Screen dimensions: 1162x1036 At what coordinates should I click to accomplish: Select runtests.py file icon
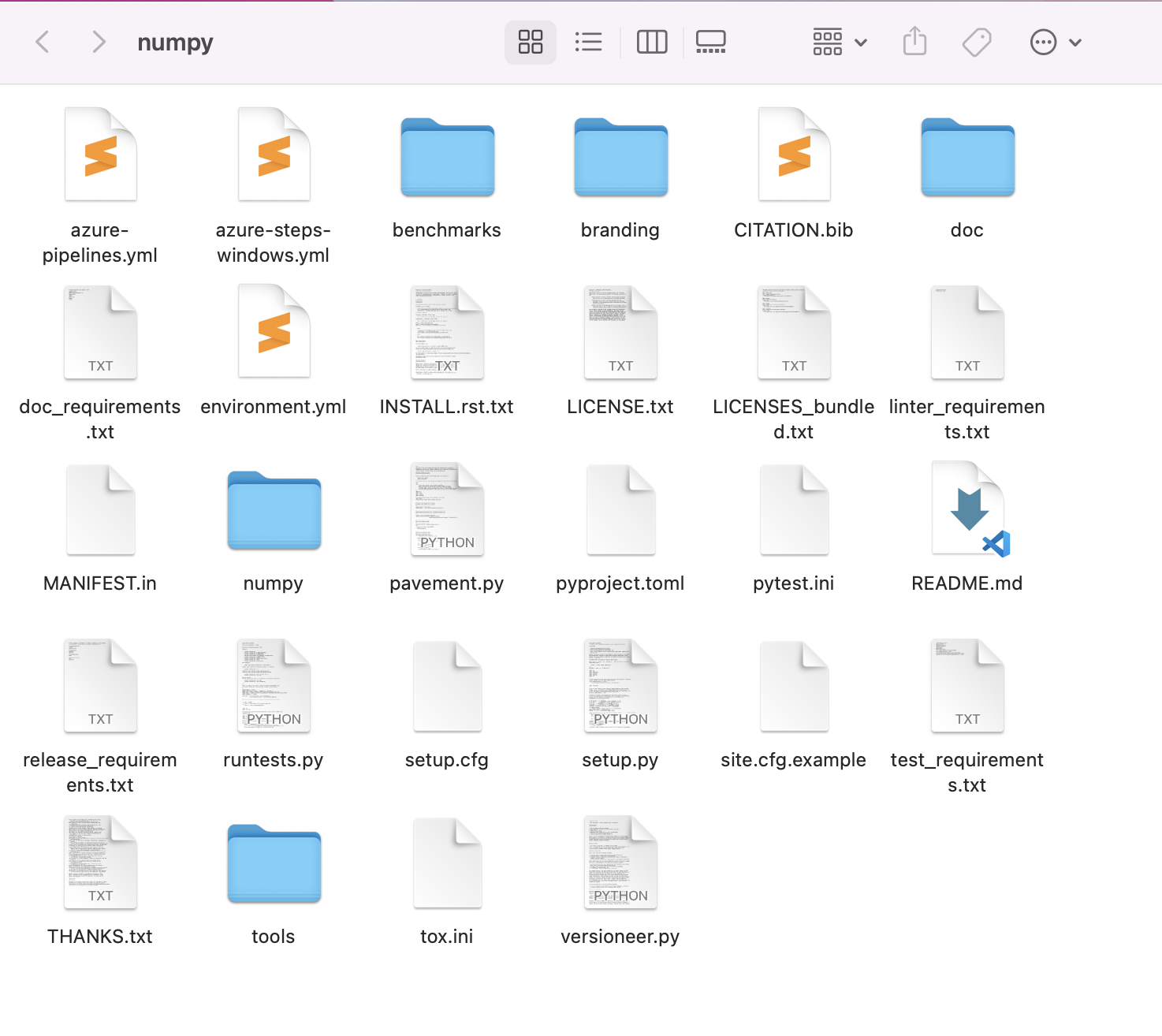click(x=274, y=685)
